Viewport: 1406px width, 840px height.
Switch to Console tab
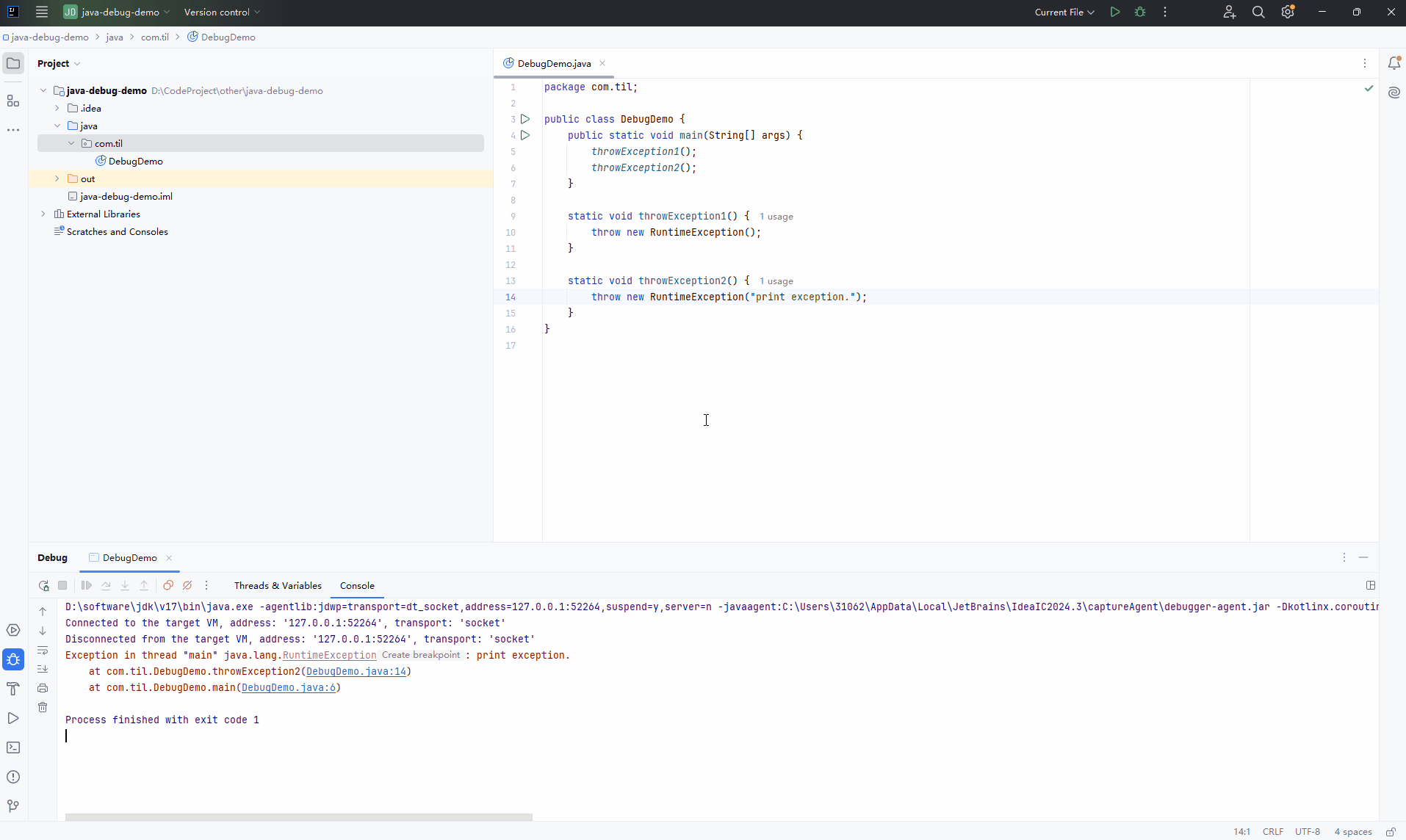coord(357,586)
